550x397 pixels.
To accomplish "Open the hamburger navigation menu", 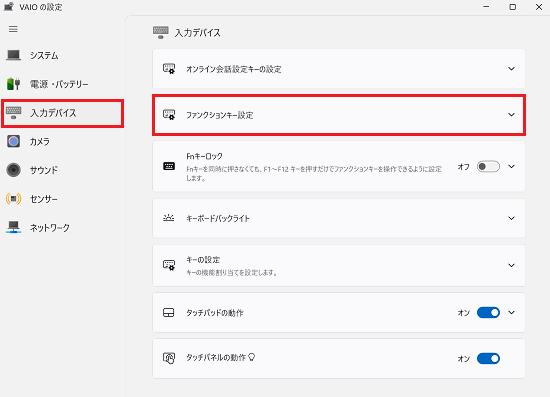I will coord(13,29).
